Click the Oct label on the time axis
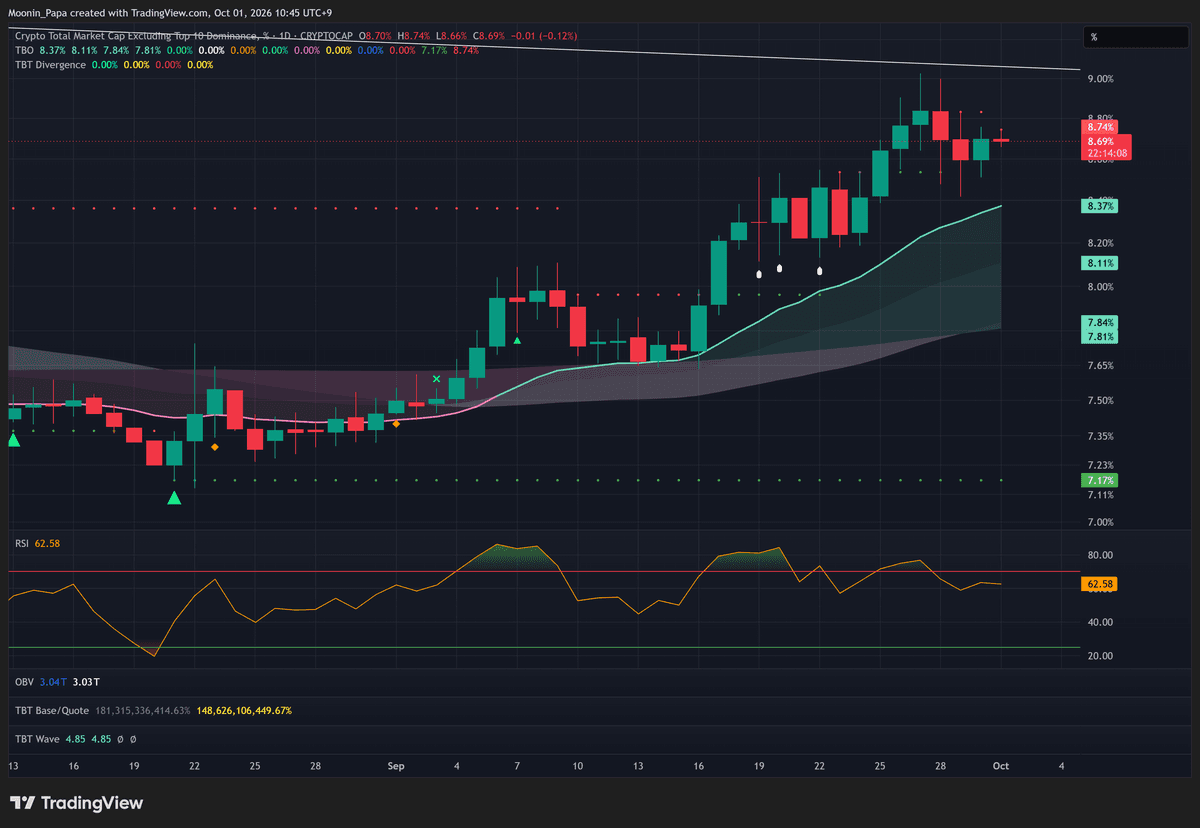The width and height of the screenshot is (1200, 828). tap(1000, 765)
